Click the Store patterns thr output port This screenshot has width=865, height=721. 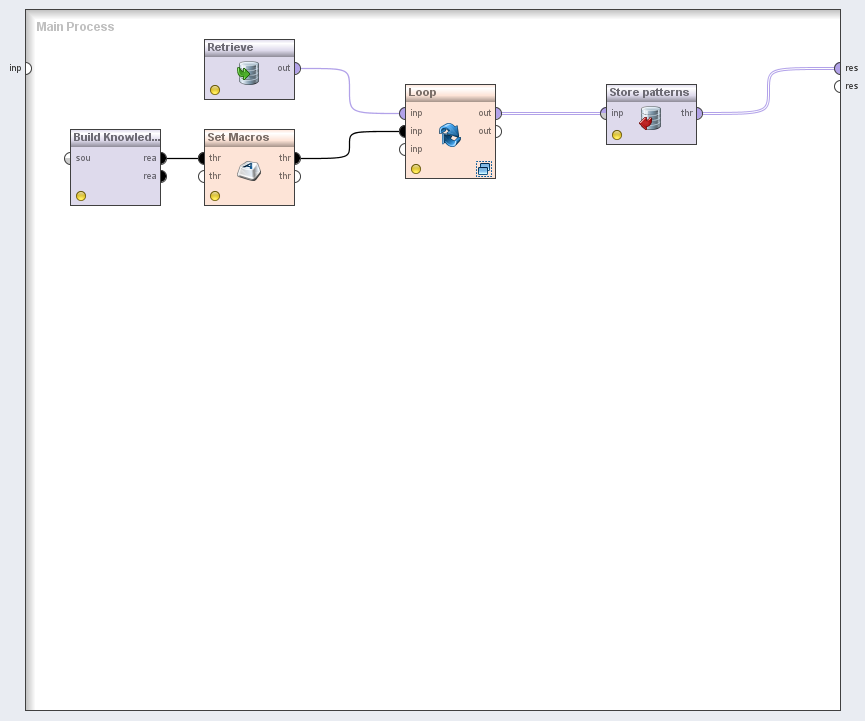(698, 113)
